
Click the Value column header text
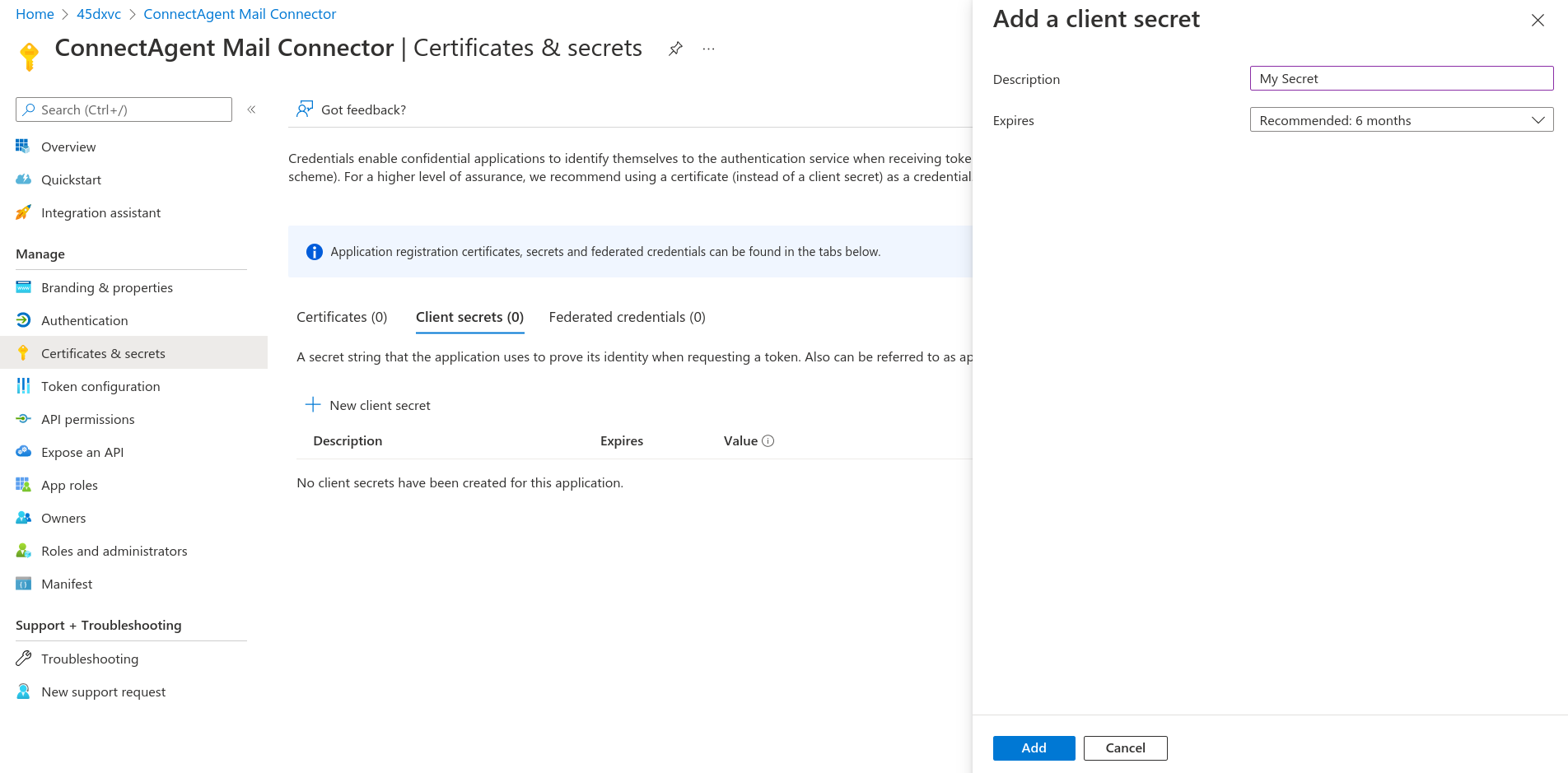coord(740,440)
